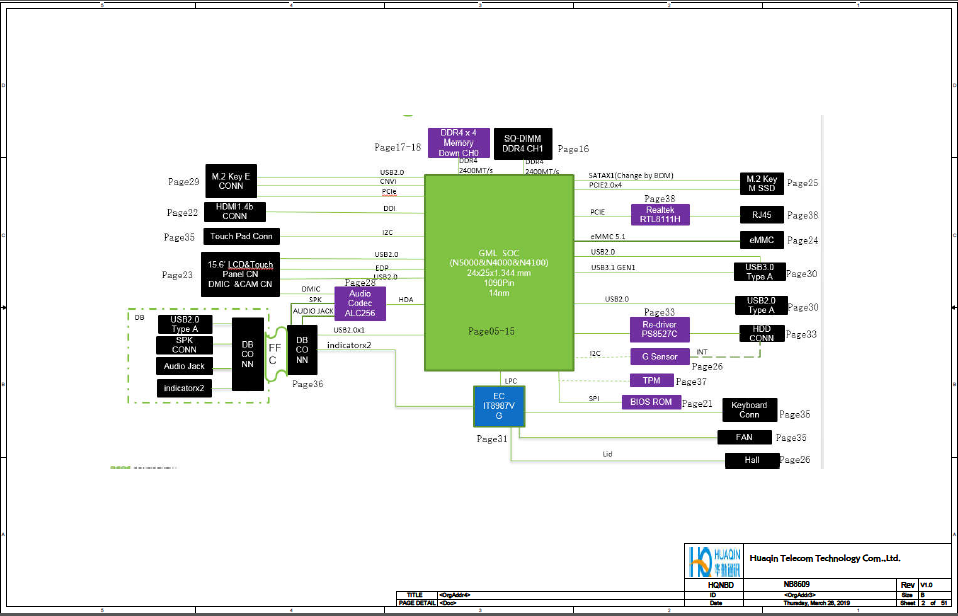Click the G Sensor block
958x616 pixels.
(x=660, y=356)
